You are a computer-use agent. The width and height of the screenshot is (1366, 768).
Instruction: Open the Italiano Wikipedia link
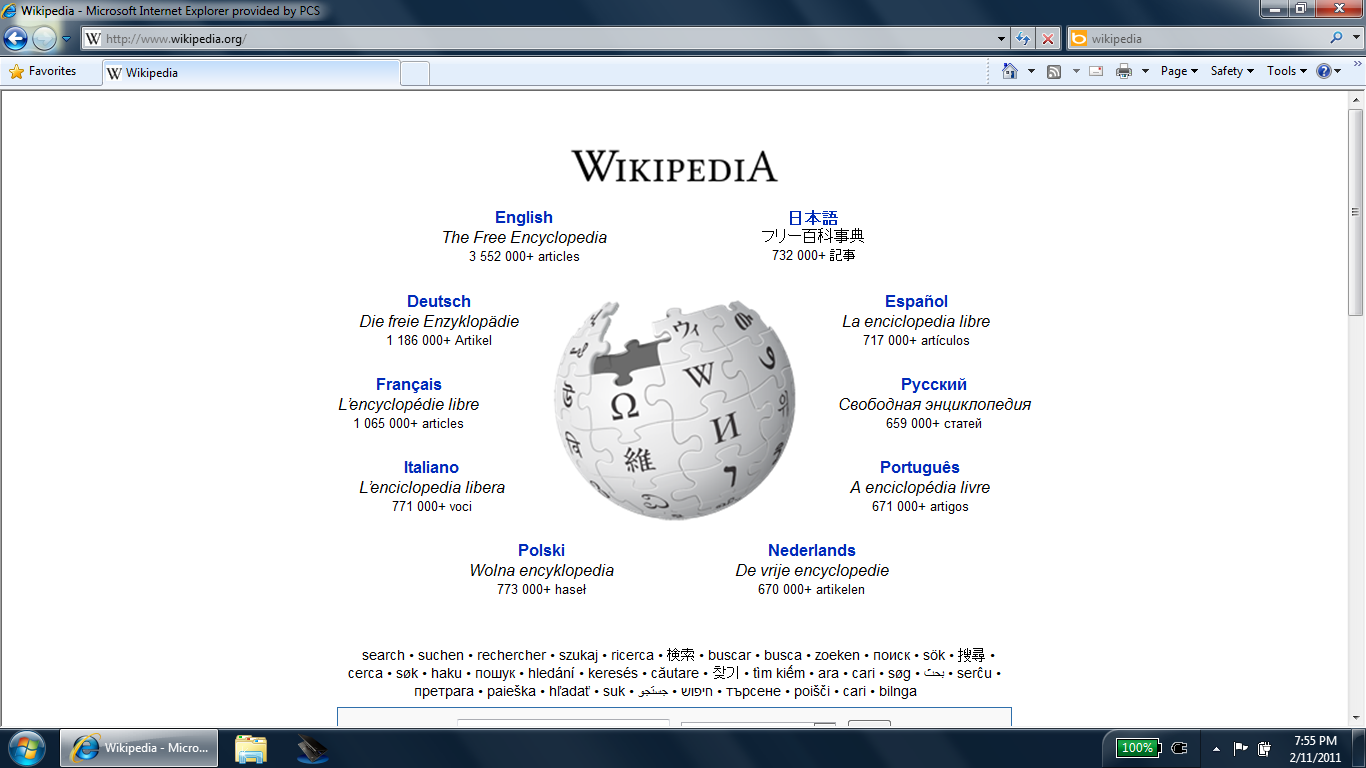431,467
